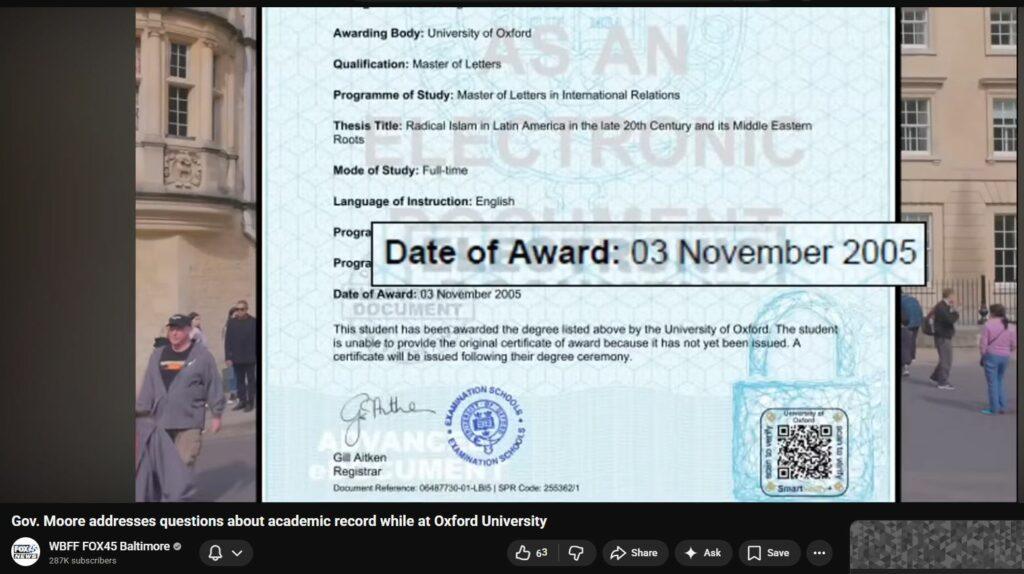Click the suggested video thumbnail at right
The height and width of the screenshot is (574, 1024).
point(936,547)
